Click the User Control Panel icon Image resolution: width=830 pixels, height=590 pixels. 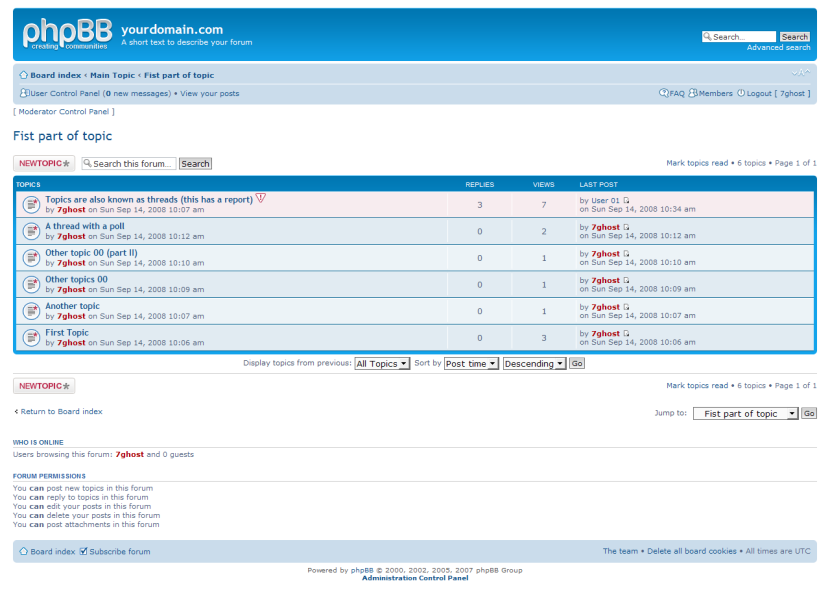tap(24, 92)
